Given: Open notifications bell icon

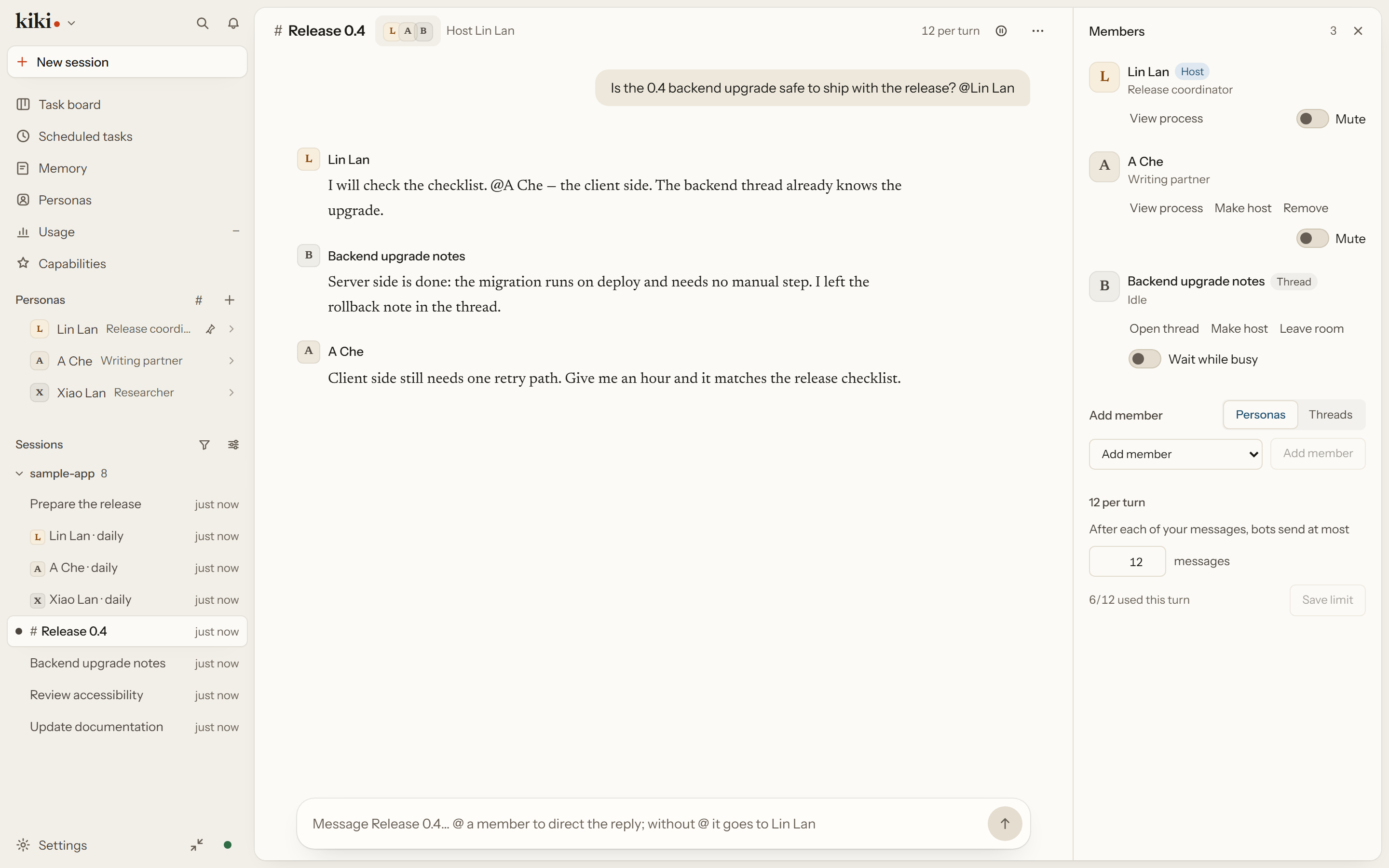Looking at the screenshot, I should click(233, 23).
